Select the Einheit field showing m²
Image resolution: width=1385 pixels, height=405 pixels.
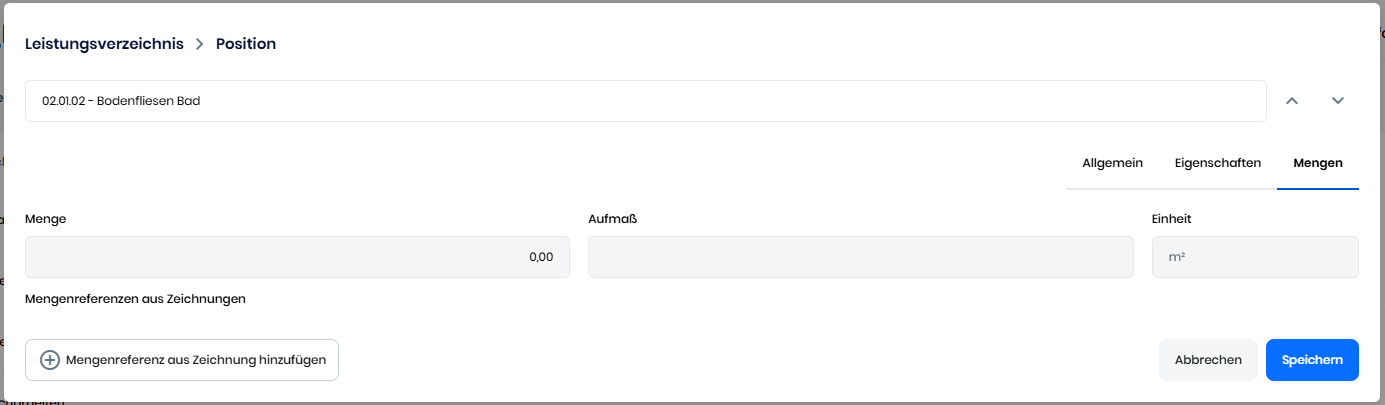point(1255,257)
